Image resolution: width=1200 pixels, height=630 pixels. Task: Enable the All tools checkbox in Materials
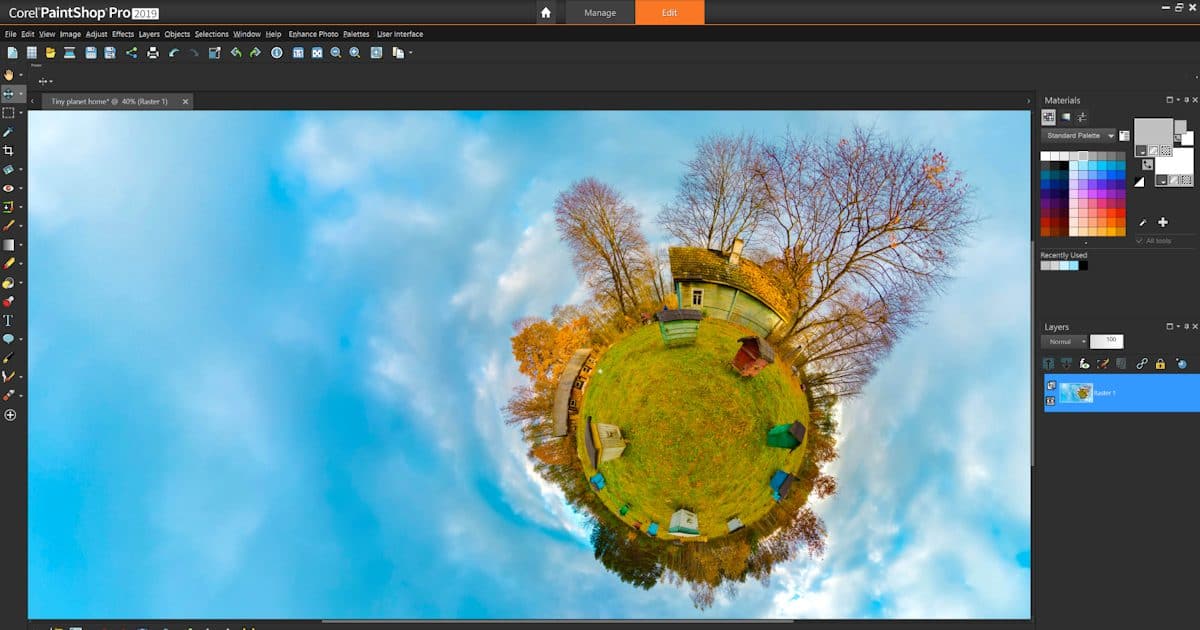pyautogui.click(x=1141, y=240)
